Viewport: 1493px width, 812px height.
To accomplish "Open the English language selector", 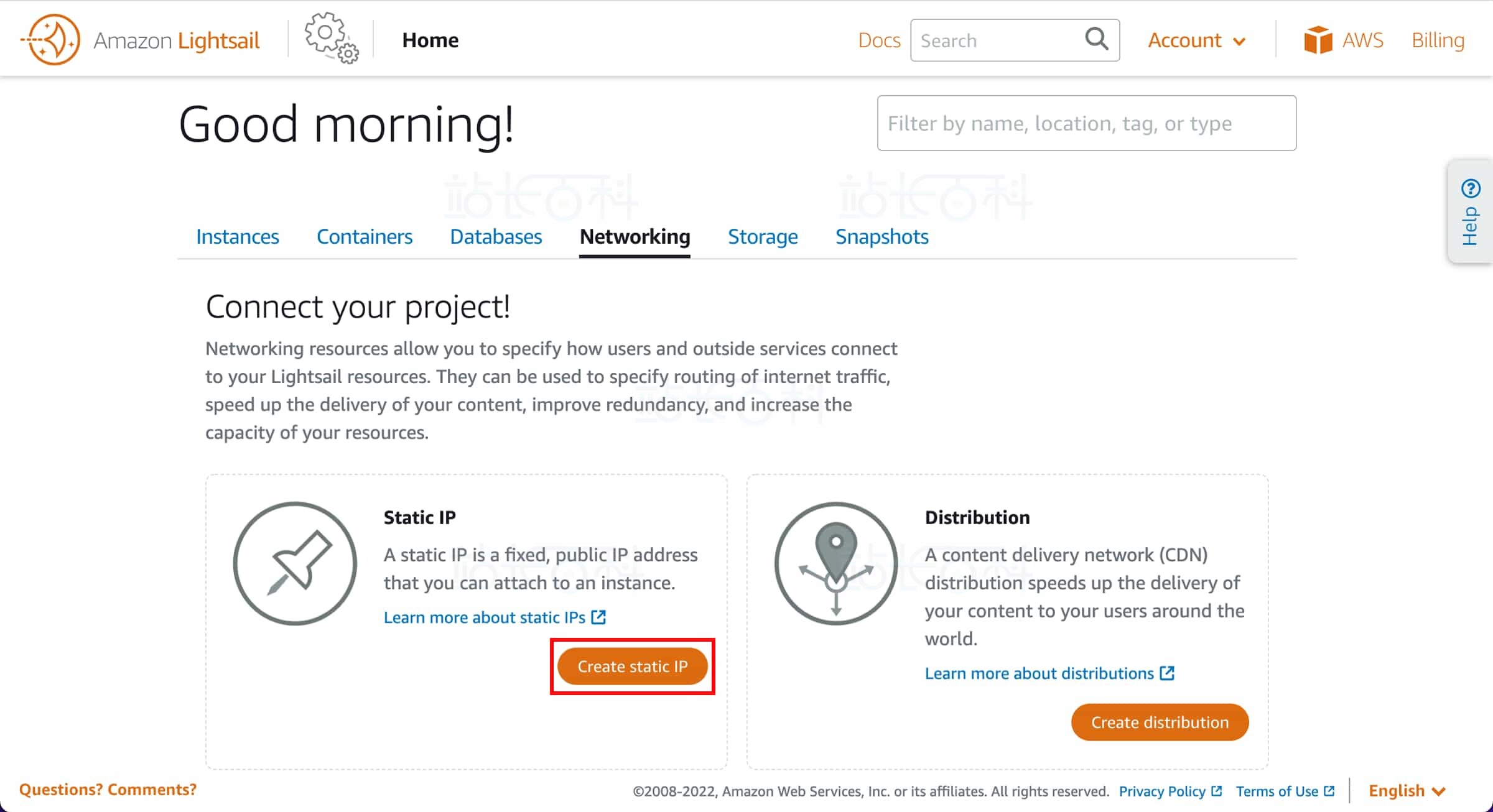I will click(x=1407, y=791).
